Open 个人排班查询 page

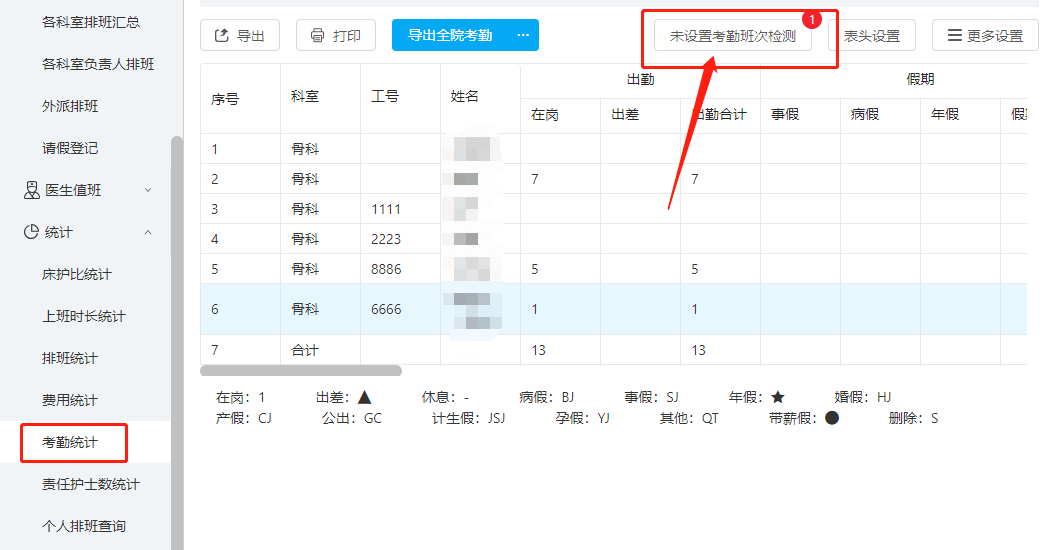coord(84,526)
